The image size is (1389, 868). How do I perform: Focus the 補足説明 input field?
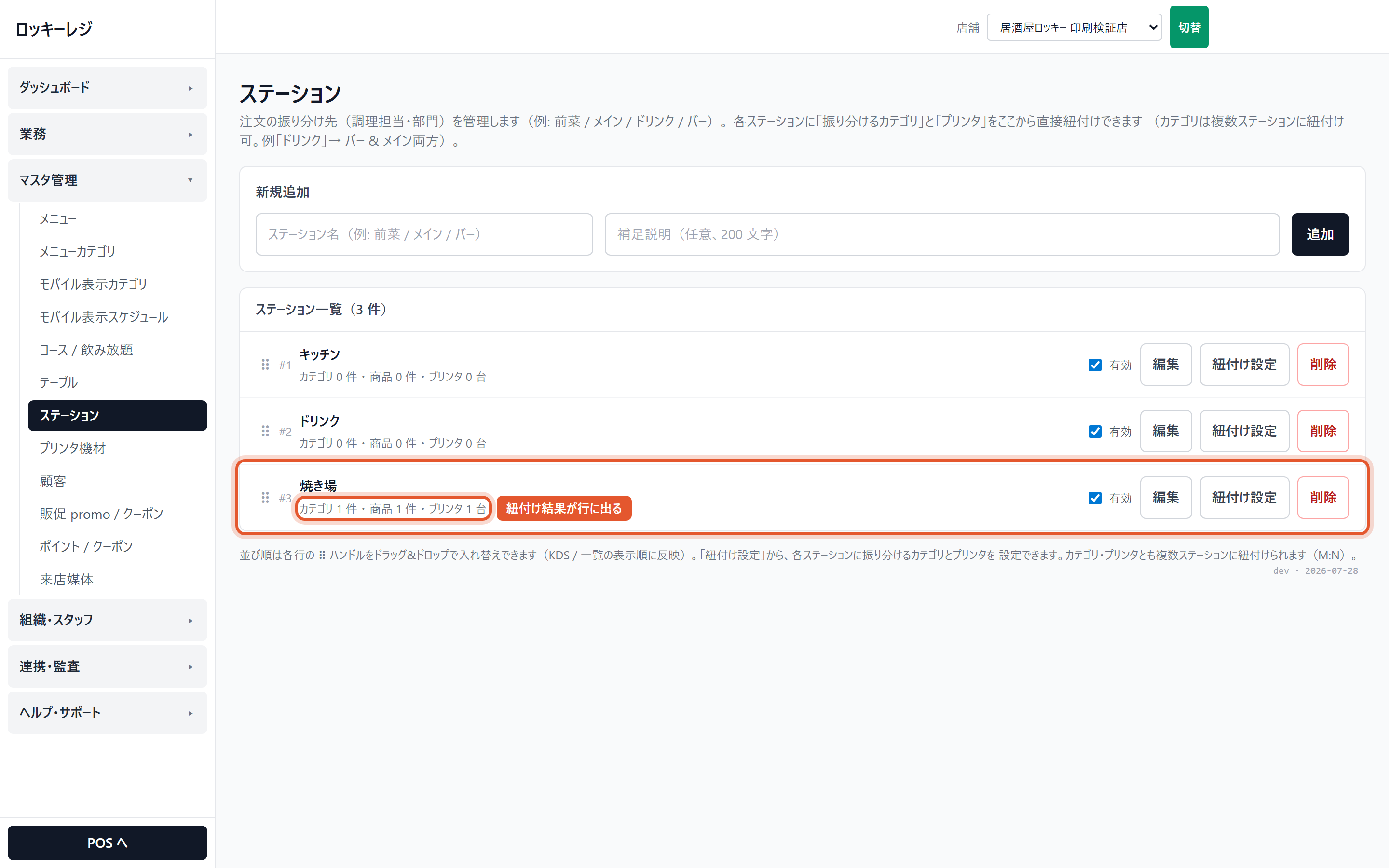[x=942, y=234]
